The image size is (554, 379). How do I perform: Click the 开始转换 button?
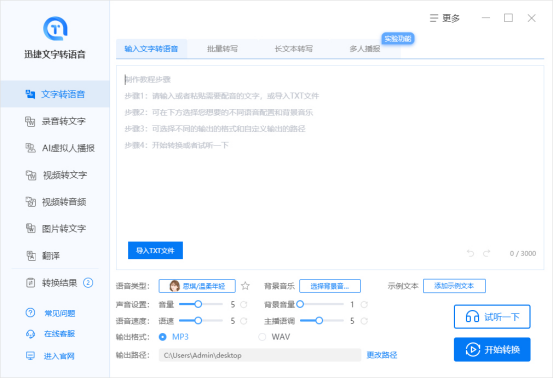(x=492, y=350)
